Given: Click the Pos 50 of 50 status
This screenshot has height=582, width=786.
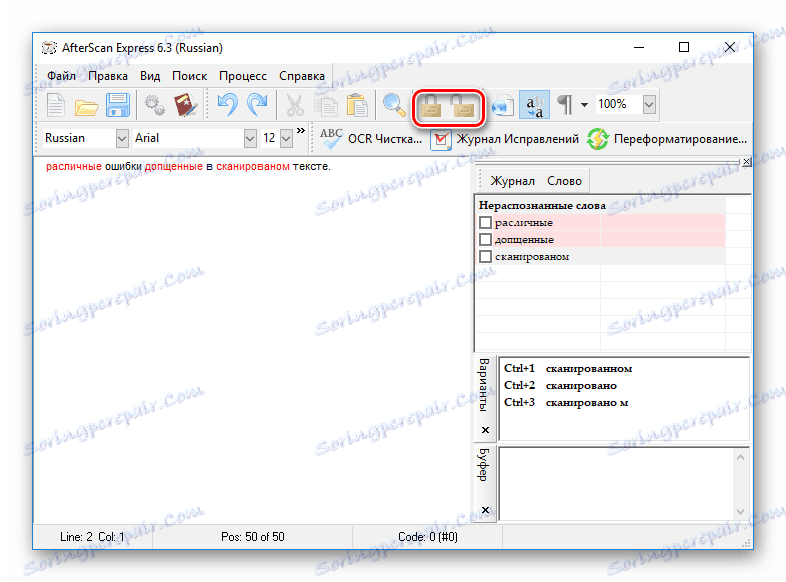Looking at the screenshot, I should click(253, 537).
